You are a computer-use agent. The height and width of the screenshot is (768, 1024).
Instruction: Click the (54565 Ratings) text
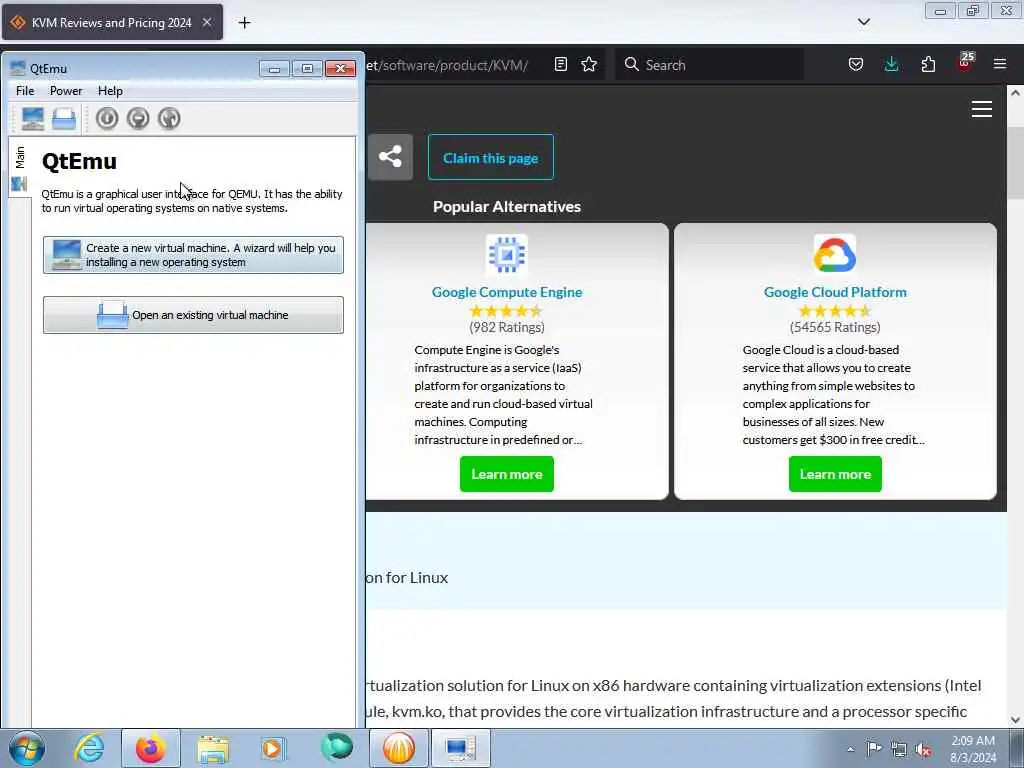click(835, 327)
